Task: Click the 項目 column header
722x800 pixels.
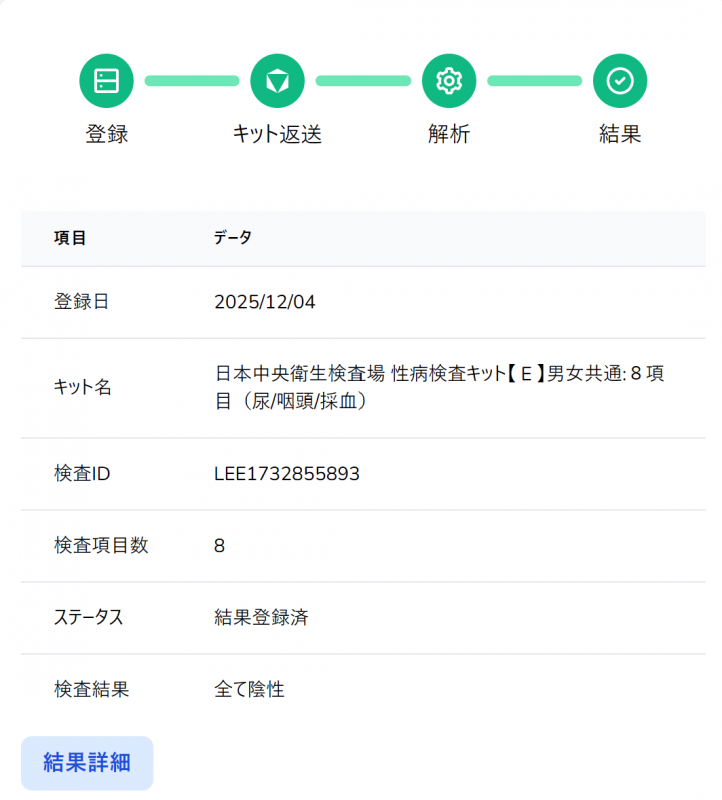Action: [70, 238]
